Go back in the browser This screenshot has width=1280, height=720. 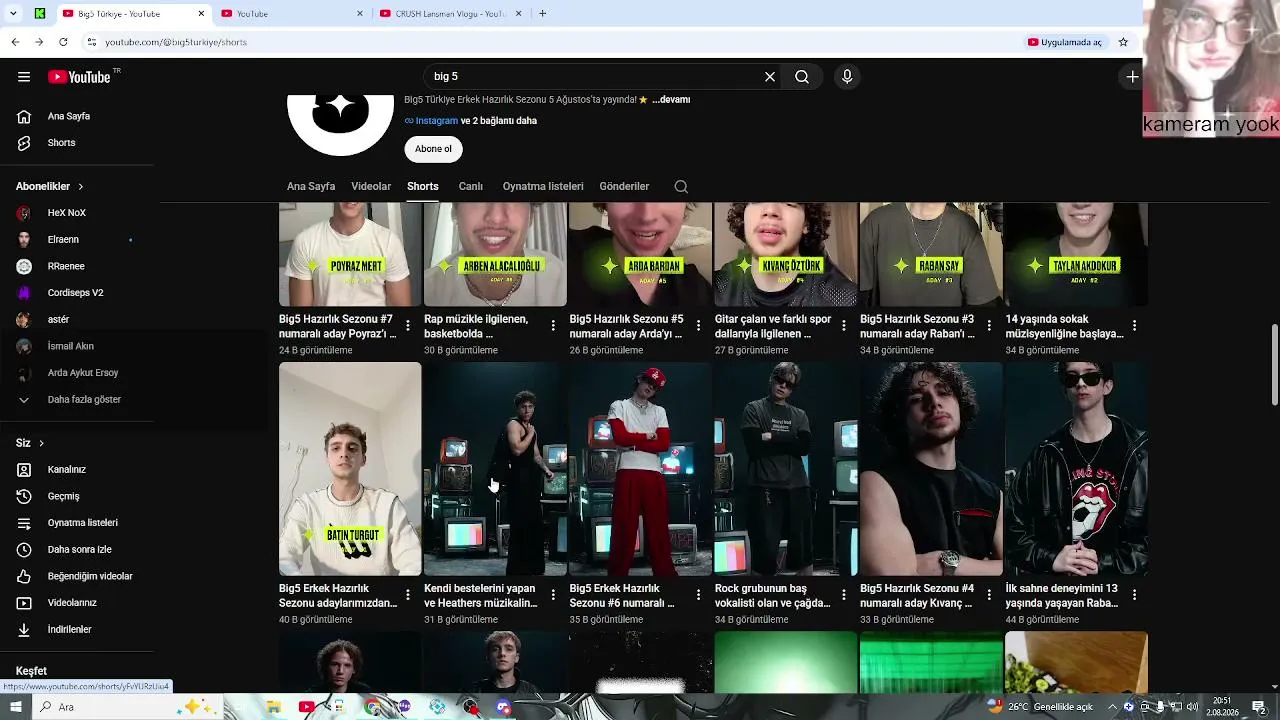click(x=15, y=42)
